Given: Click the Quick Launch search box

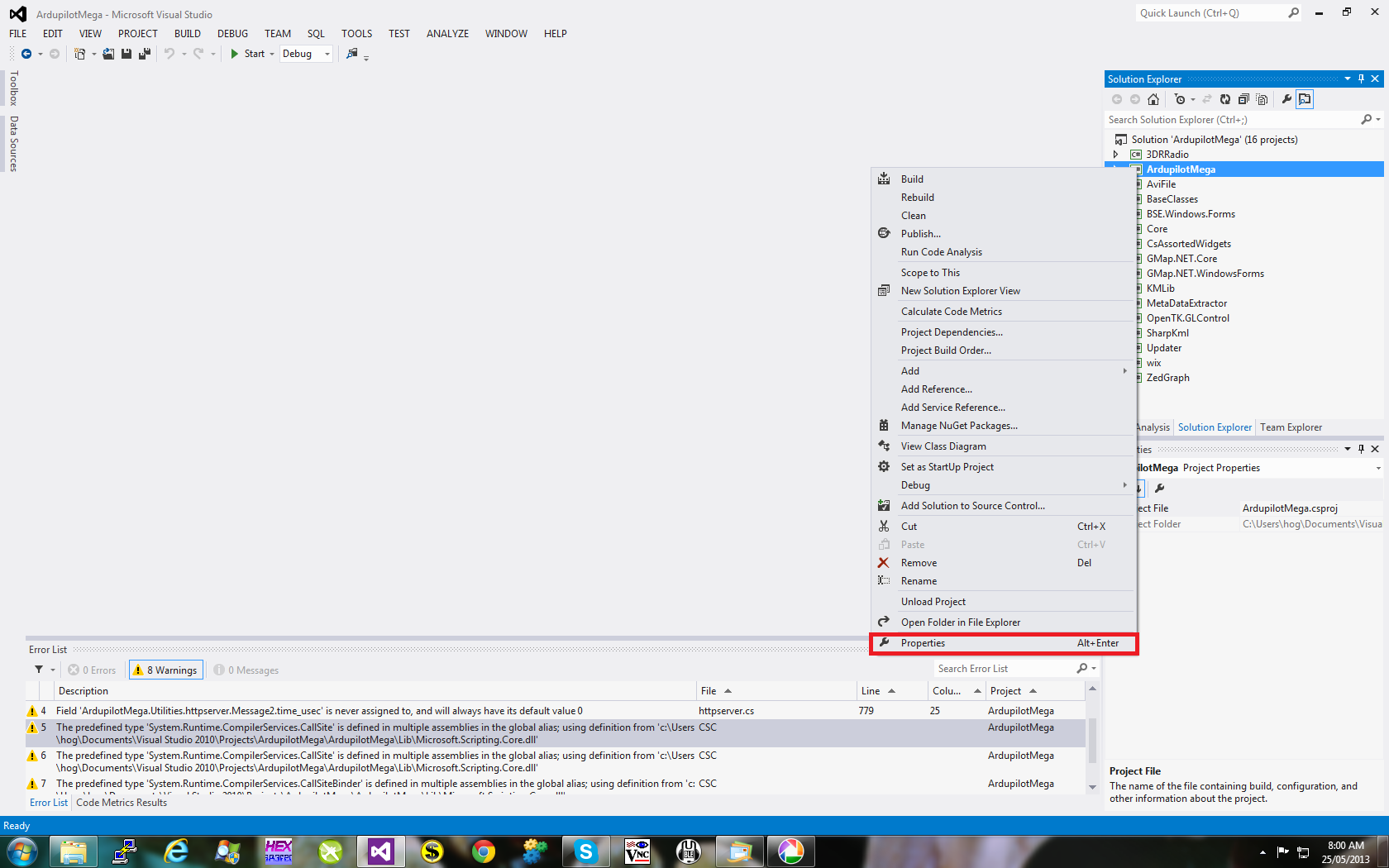Looking at the screenshot, I should click(x=1219, y=13).
